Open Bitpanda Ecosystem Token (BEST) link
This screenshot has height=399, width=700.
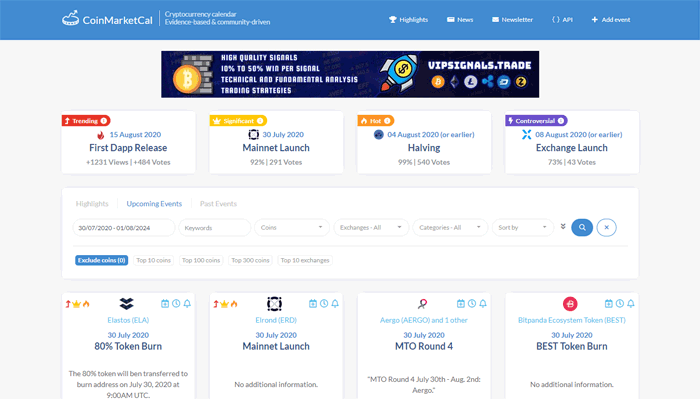[571, 320]
